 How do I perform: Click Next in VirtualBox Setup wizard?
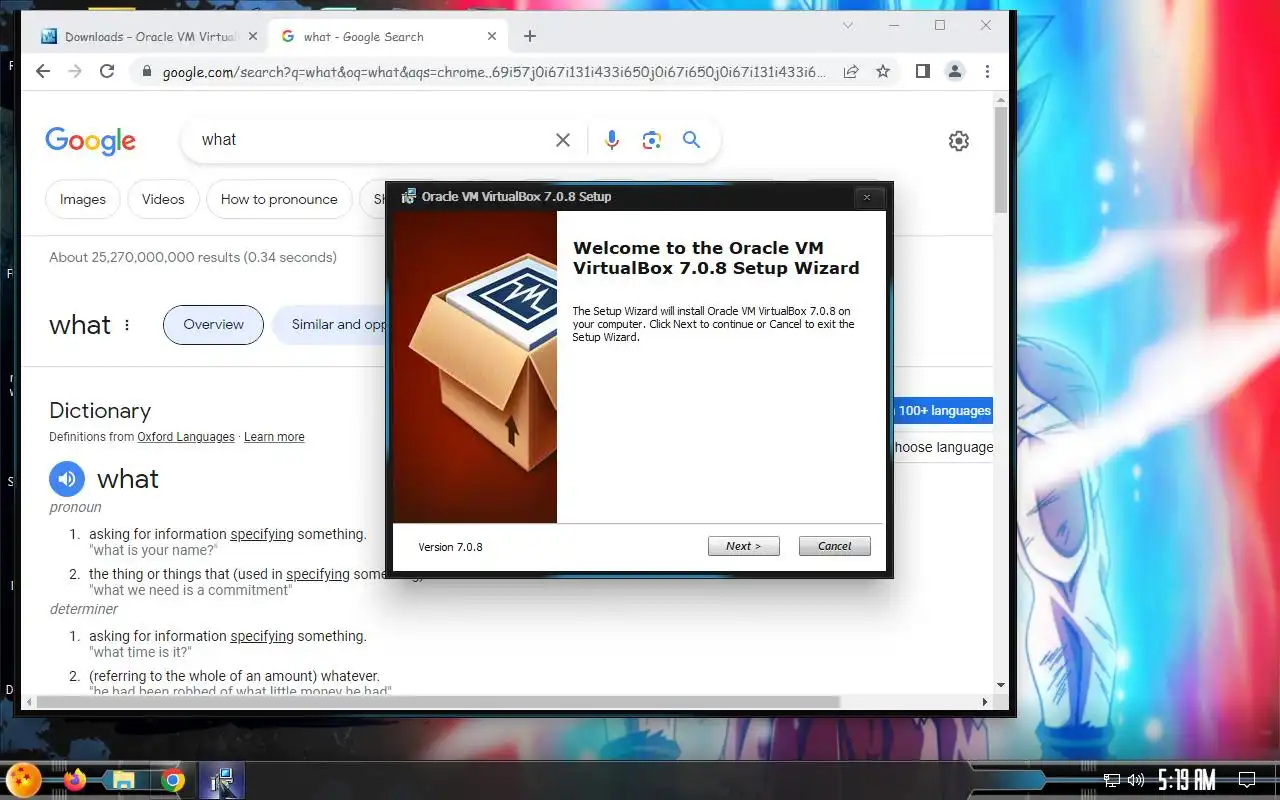(x=743, y=546)
